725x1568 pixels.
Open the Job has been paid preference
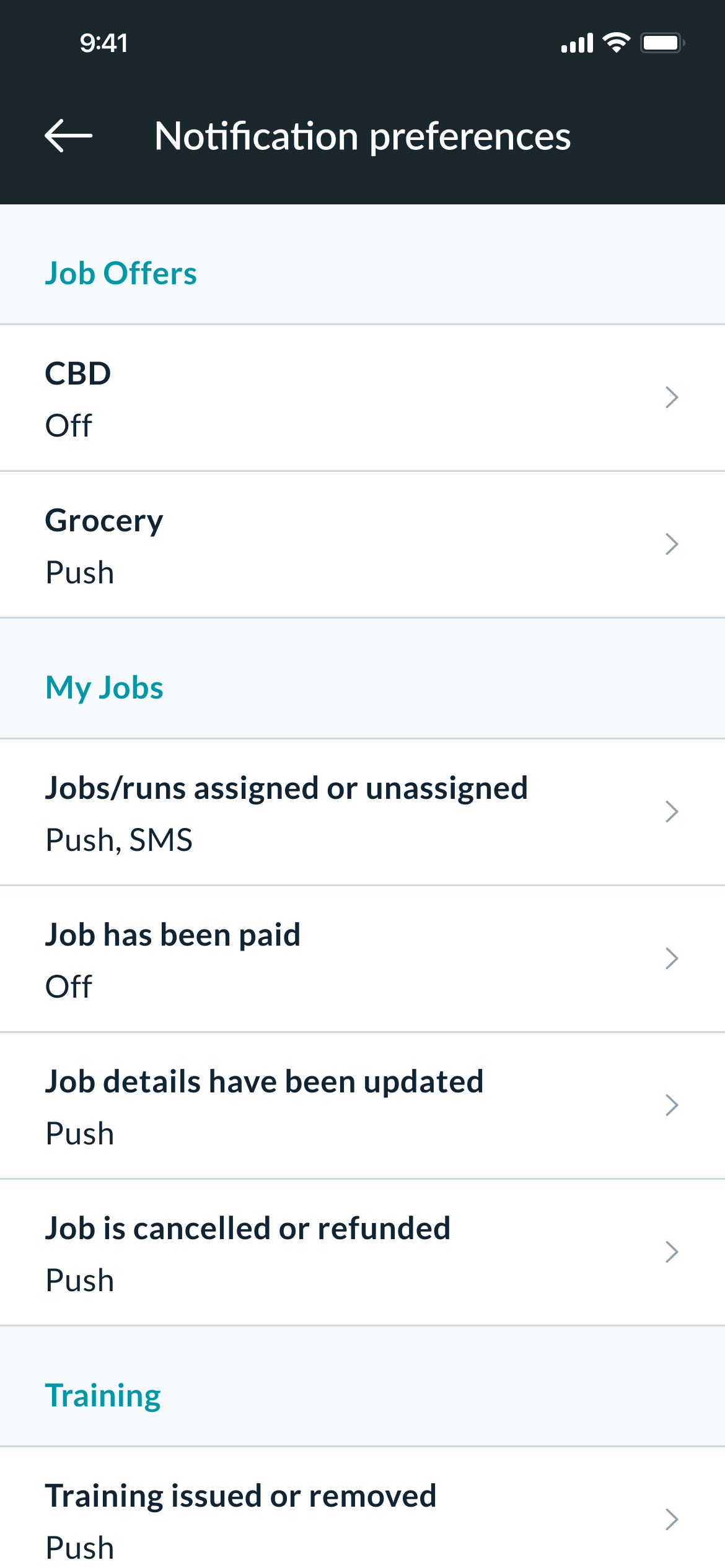tap(310, 959)
